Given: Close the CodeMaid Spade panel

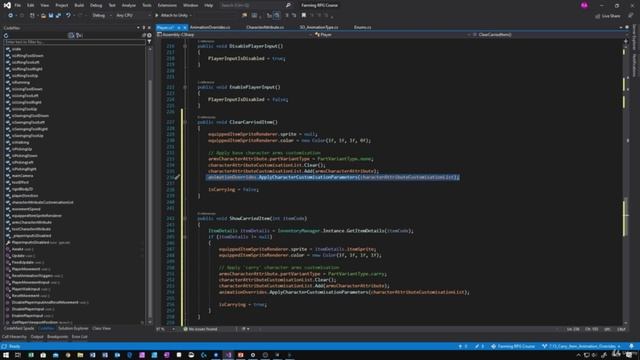Looking at the screenshot, I should click(x=149, y=28).
